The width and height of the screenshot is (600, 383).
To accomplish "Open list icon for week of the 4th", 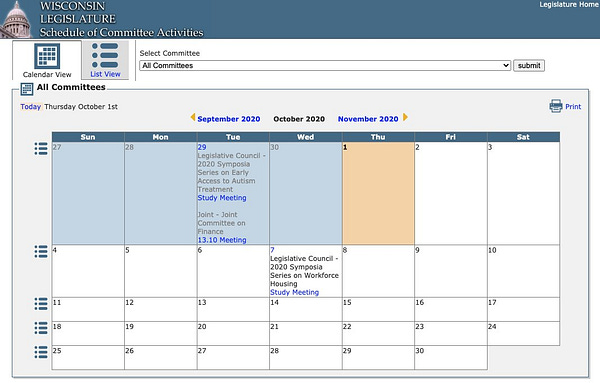I will tap(41, 251).
